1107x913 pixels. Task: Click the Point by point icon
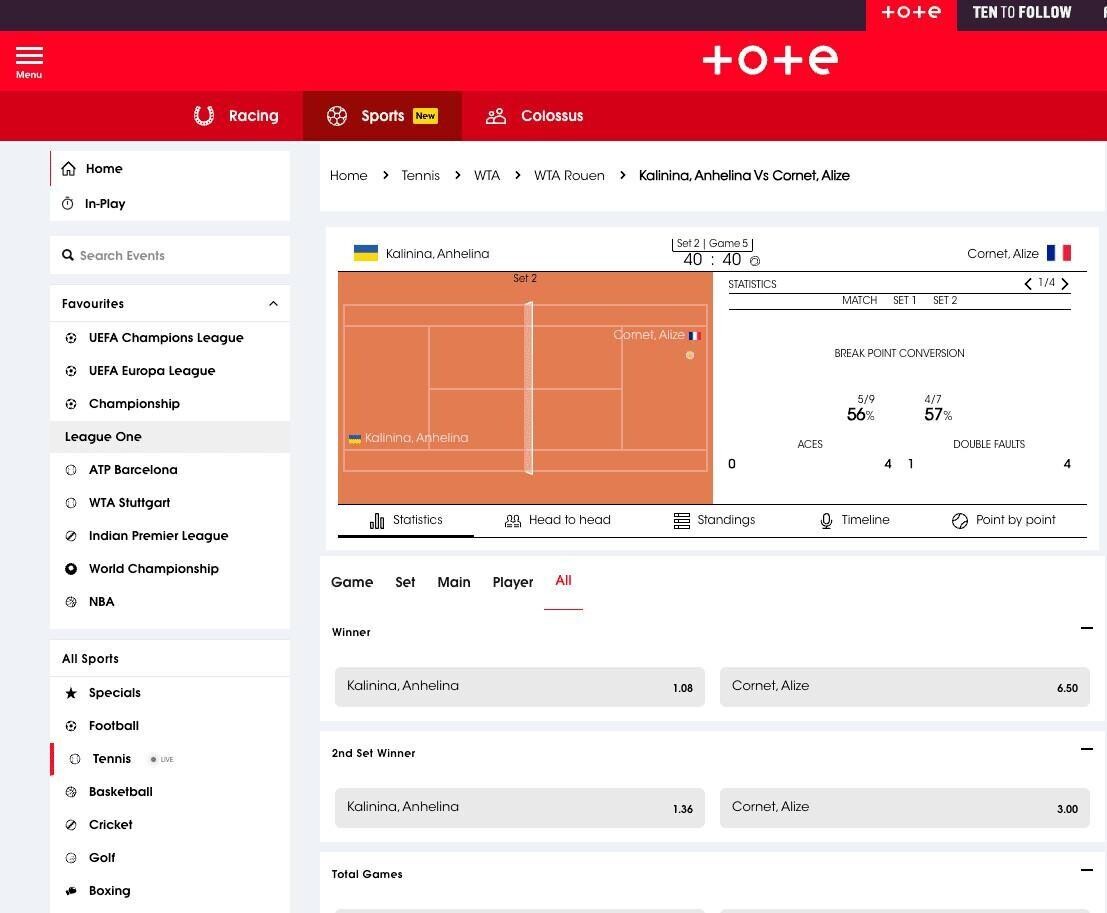tap(960, 521)
